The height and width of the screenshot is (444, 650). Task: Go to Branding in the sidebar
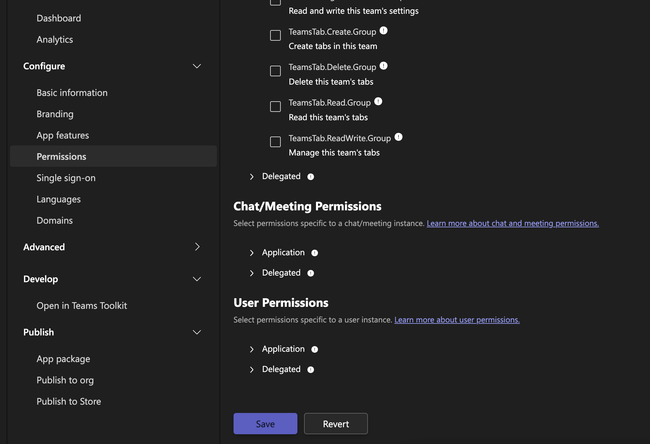pos(55,114)
